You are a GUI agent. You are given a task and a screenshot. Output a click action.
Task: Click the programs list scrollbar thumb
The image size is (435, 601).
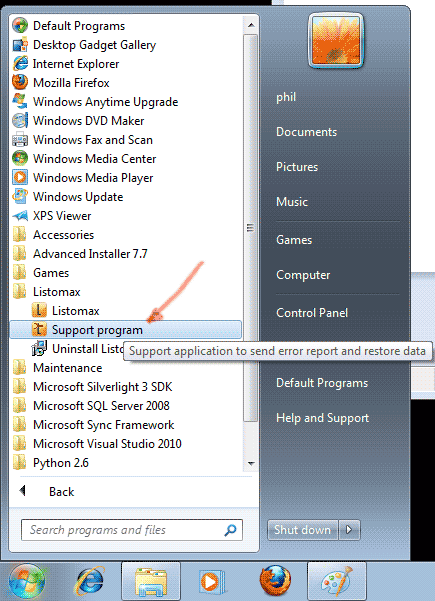tap(251, 228)
